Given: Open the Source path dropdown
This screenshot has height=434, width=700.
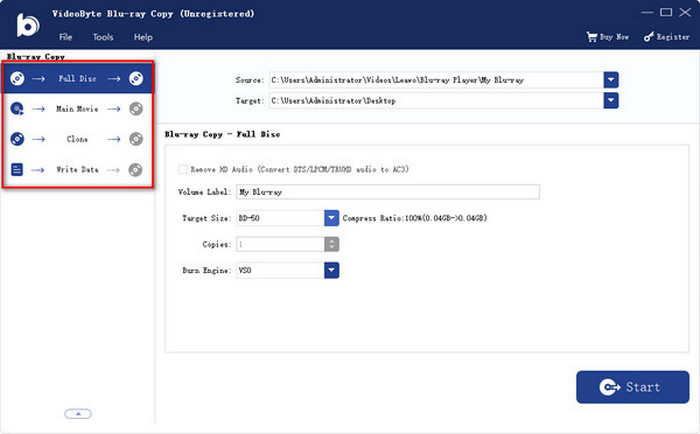Looking at the screenshot, I should tap(611, 80).
